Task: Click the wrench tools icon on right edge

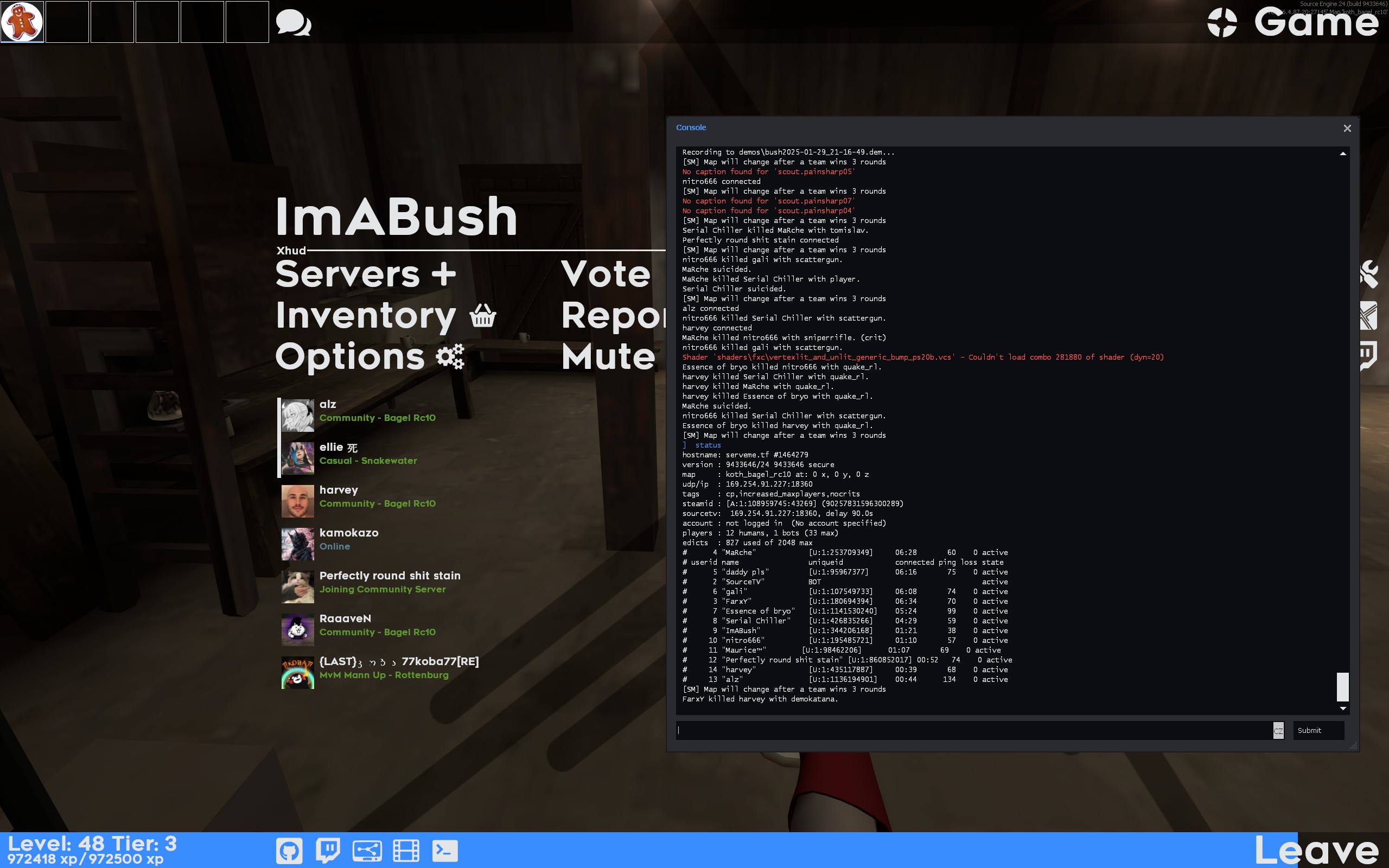Action: [x=1371, y=273]
